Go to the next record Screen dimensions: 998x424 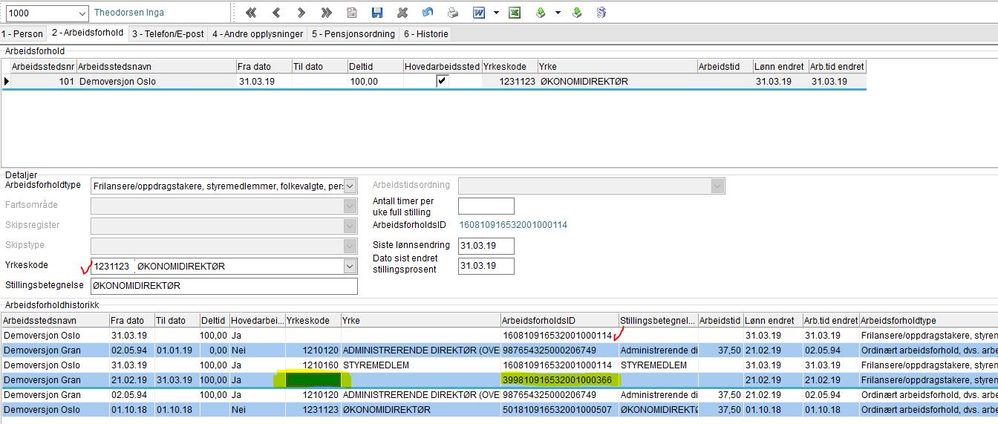tap(300, 13)
